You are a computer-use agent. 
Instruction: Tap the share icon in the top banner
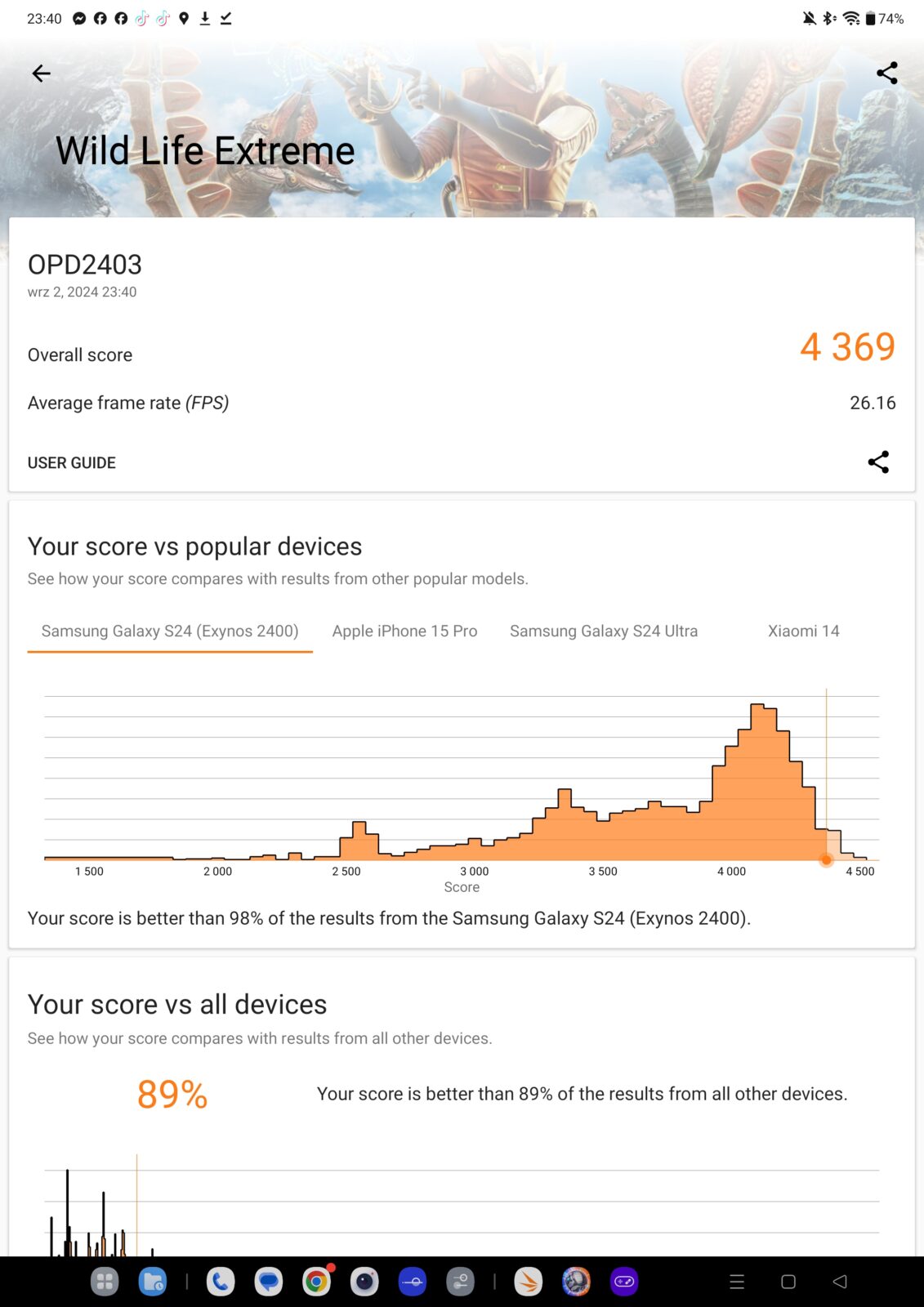886,74
